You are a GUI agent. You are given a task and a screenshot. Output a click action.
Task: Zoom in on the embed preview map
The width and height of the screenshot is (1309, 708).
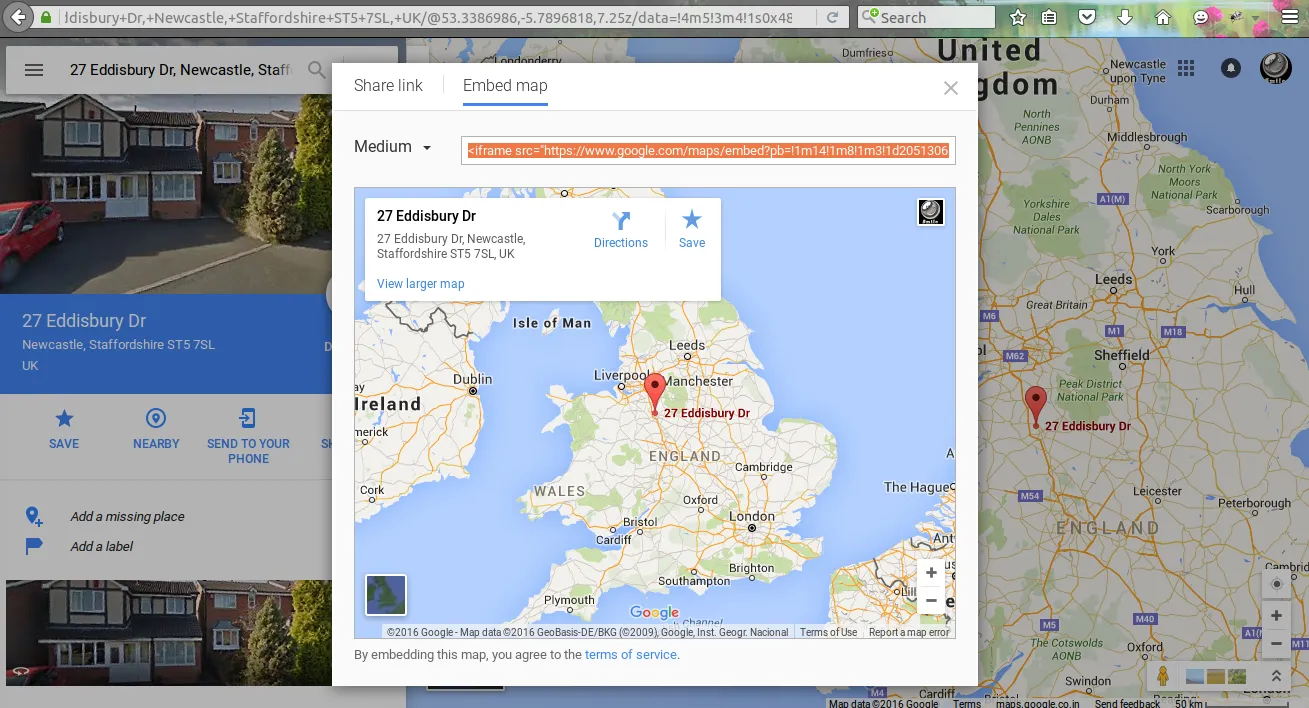click(x=931, y=573)
